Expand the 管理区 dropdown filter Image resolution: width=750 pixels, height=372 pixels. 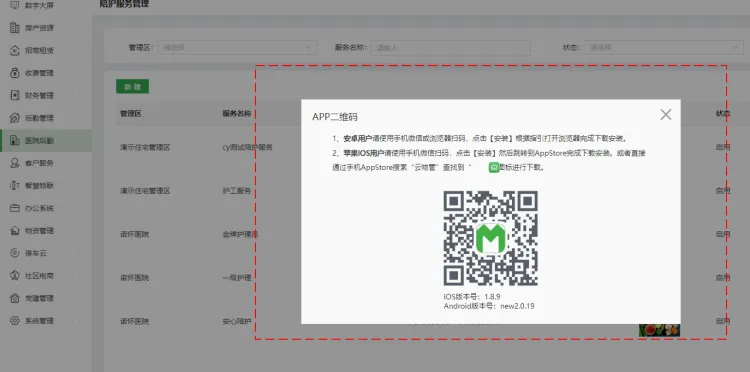coord(238,47)
